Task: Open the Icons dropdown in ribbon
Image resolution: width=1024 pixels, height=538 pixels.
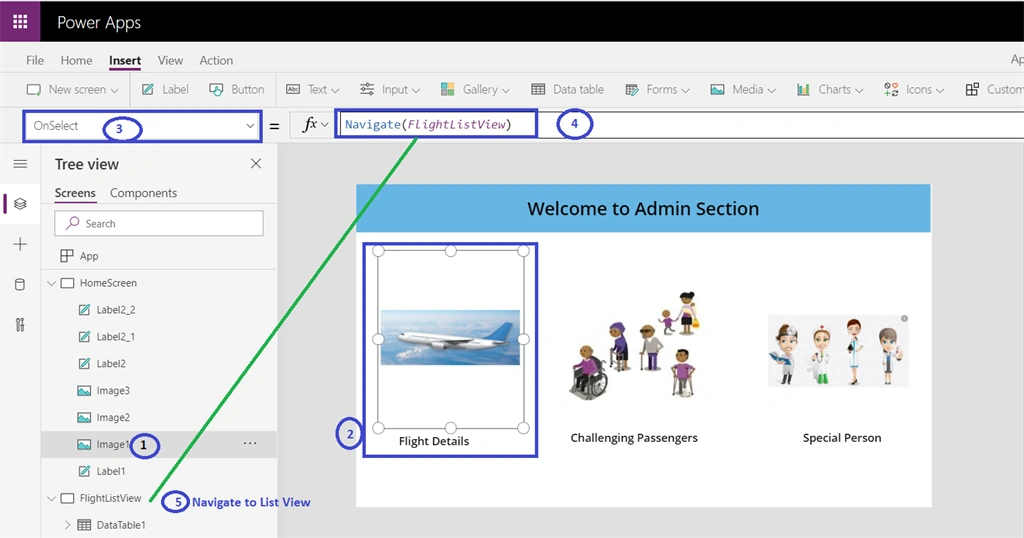Action: tap(914, 89)
